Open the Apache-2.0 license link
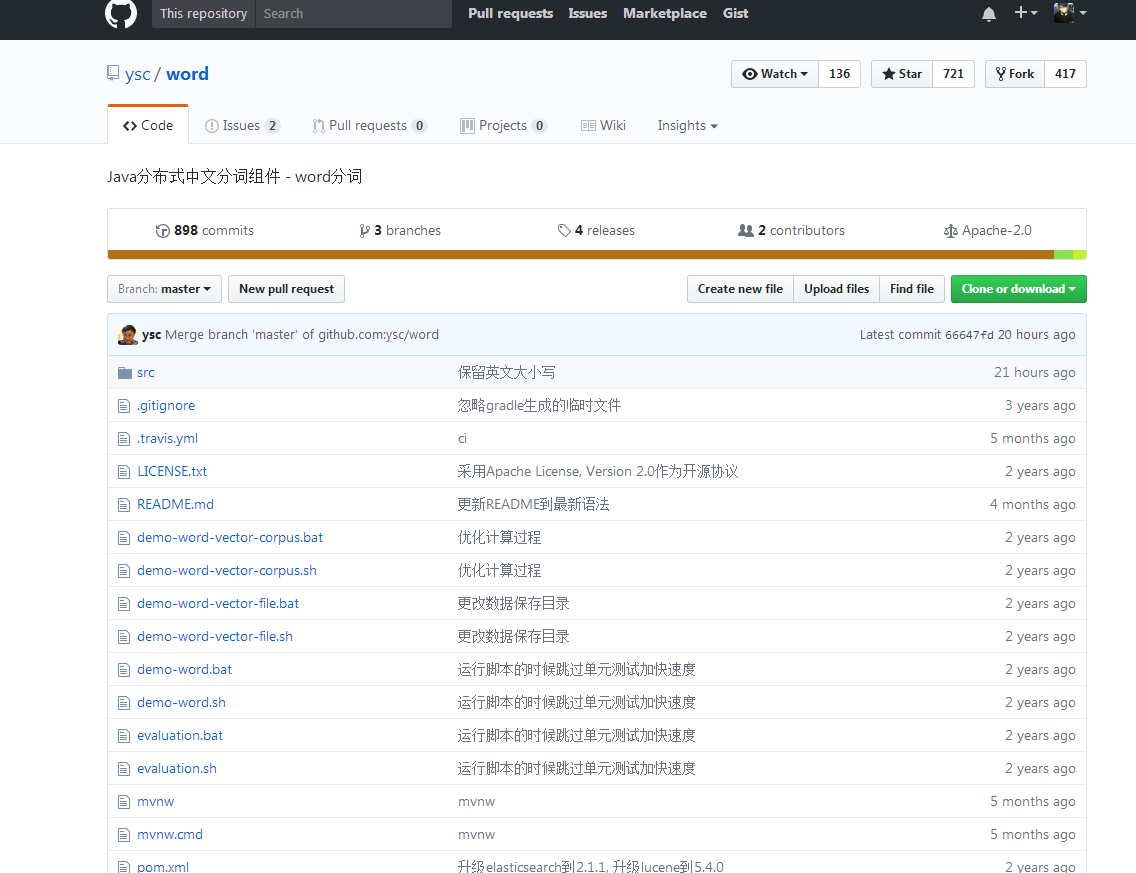This screenshot has height=873, width=1136. 987,230
